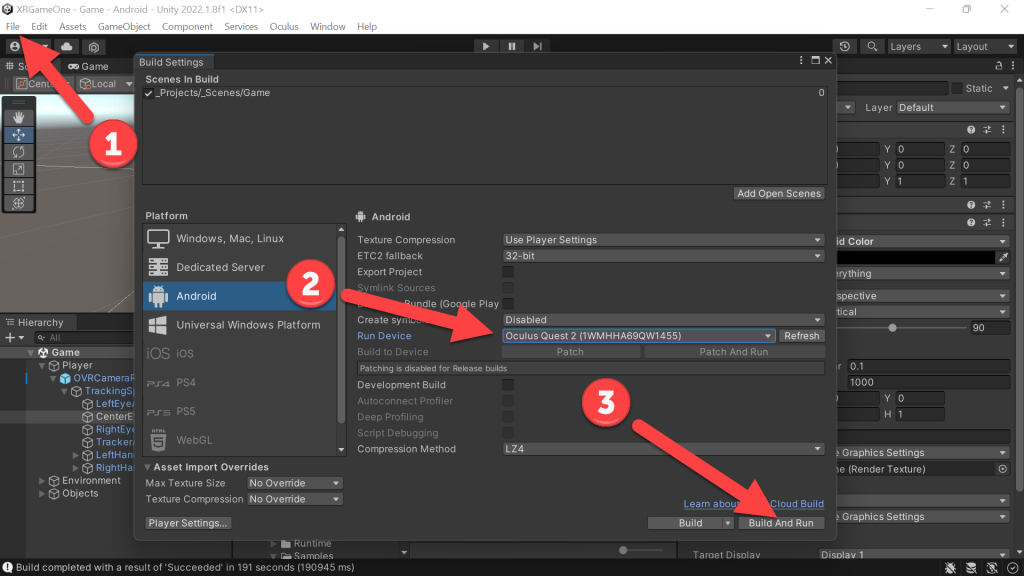This screenshot has height=576, width=1024.
Task: Click the black Background color swatch
Action: (x=916, y=257)
